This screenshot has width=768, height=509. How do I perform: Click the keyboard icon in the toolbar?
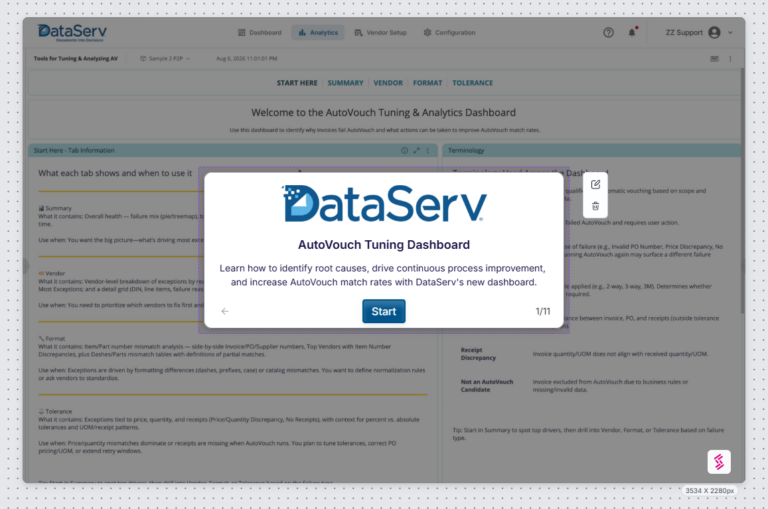[x=715, y=59]
